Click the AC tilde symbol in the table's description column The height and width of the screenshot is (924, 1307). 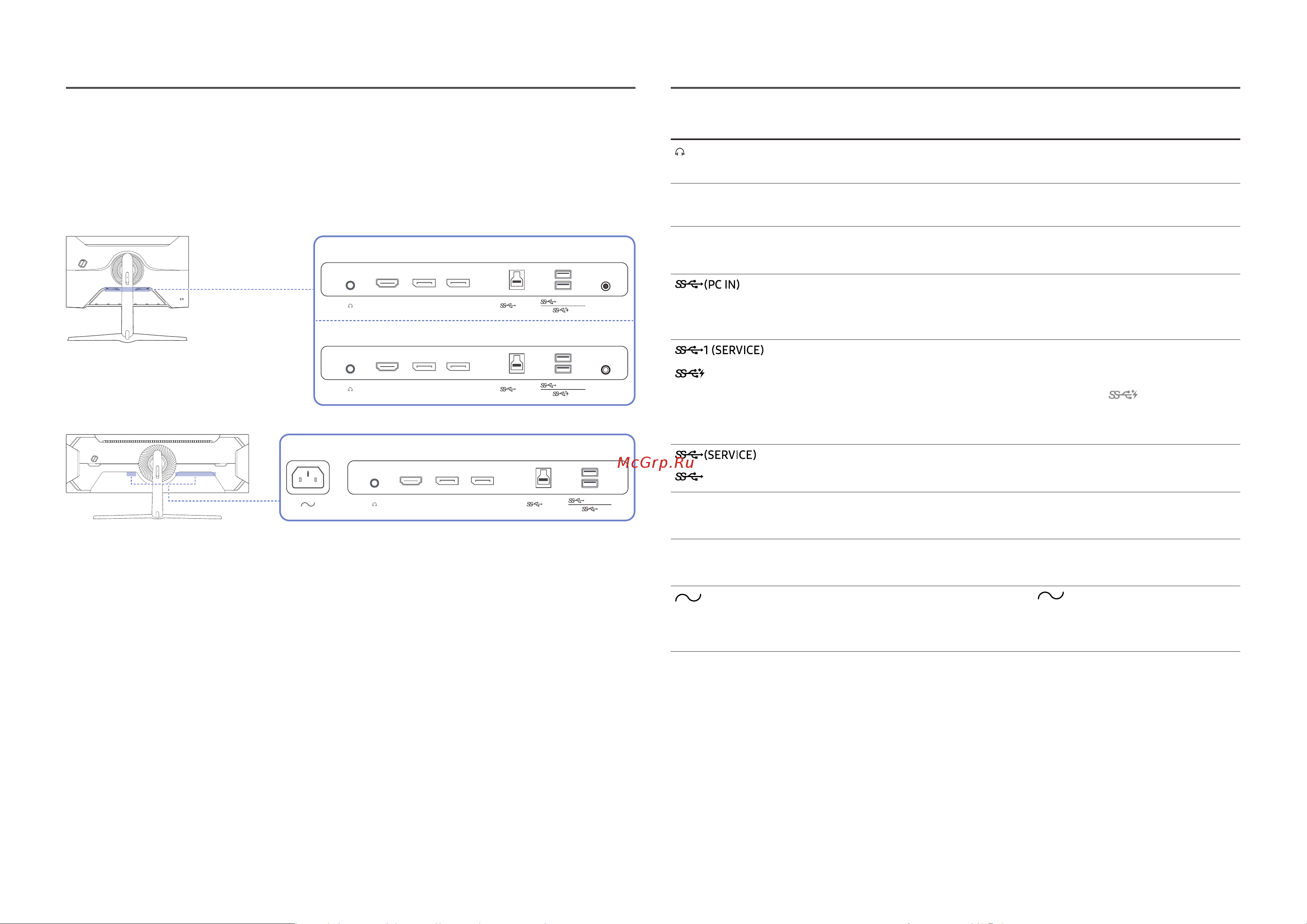coord(1050,596)
